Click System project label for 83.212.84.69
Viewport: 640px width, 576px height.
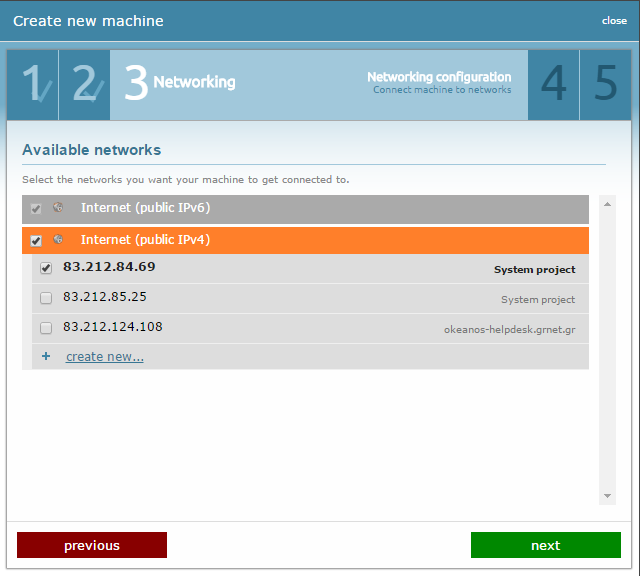[535, 270]
